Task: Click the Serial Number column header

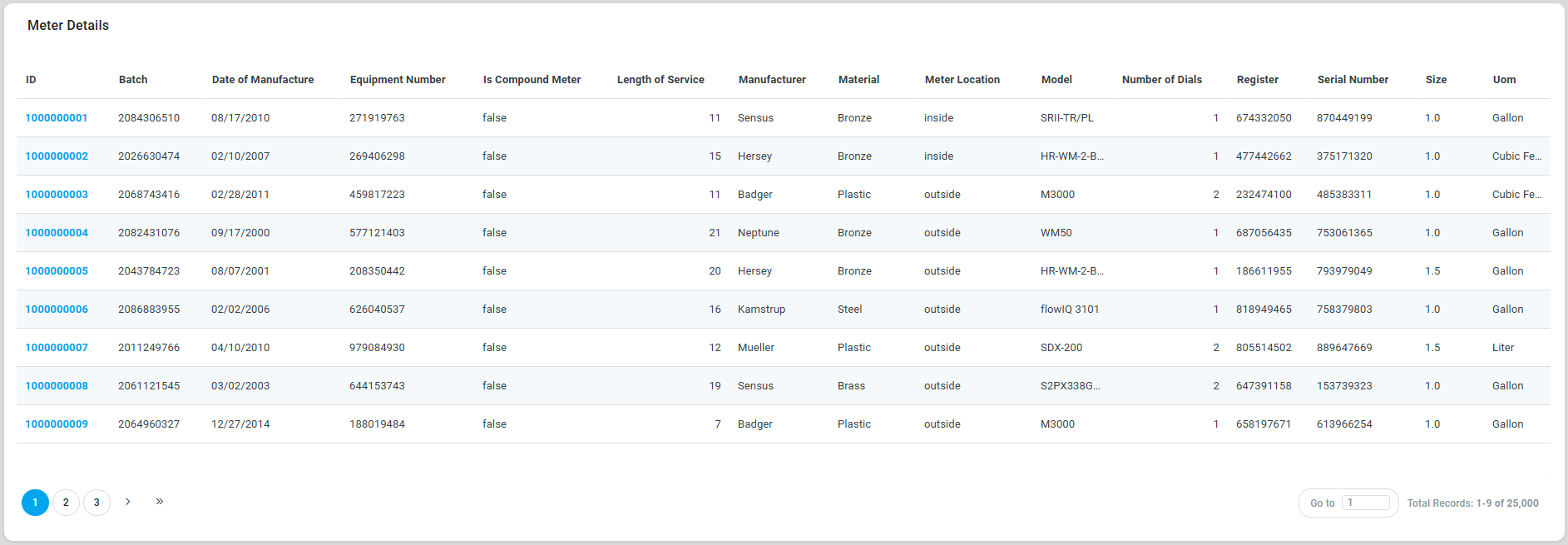Action: pos(1353,80)
